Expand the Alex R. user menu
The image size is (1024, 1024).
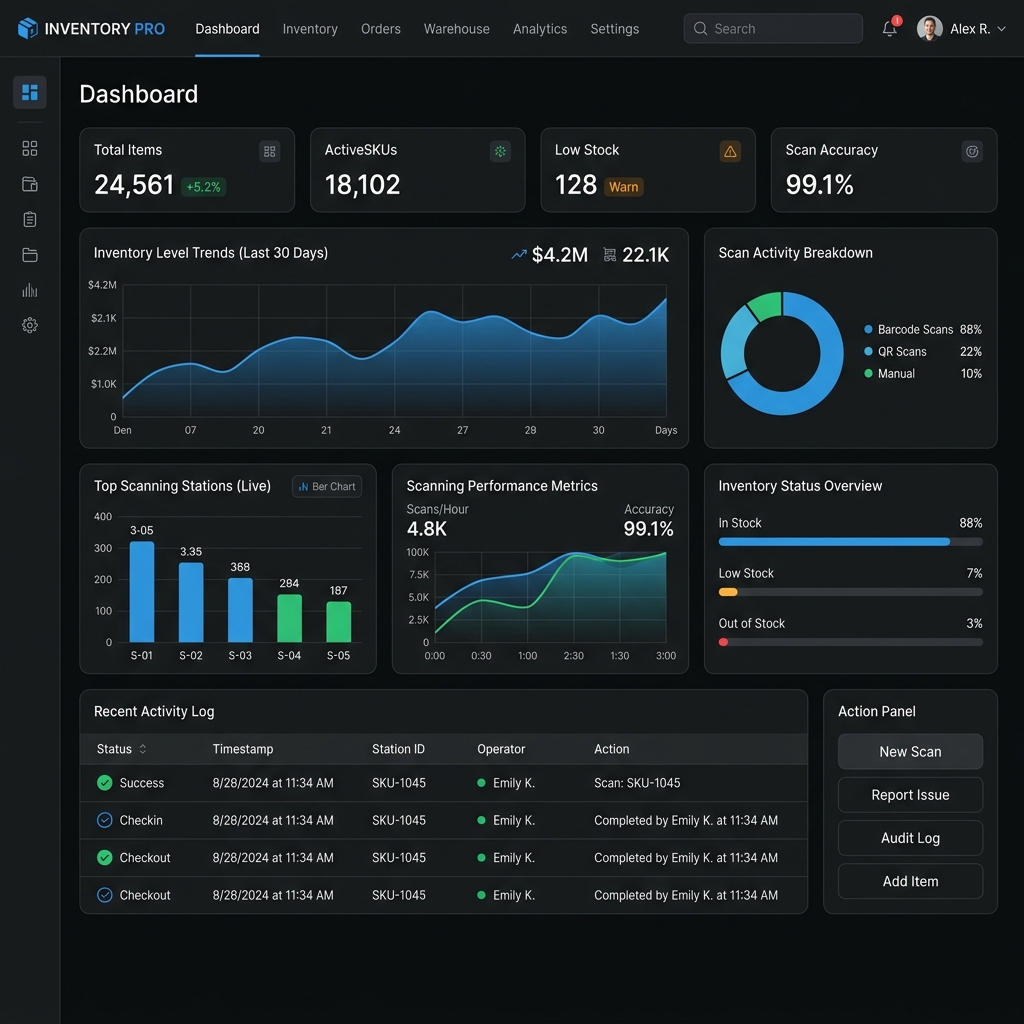(961, 29)
